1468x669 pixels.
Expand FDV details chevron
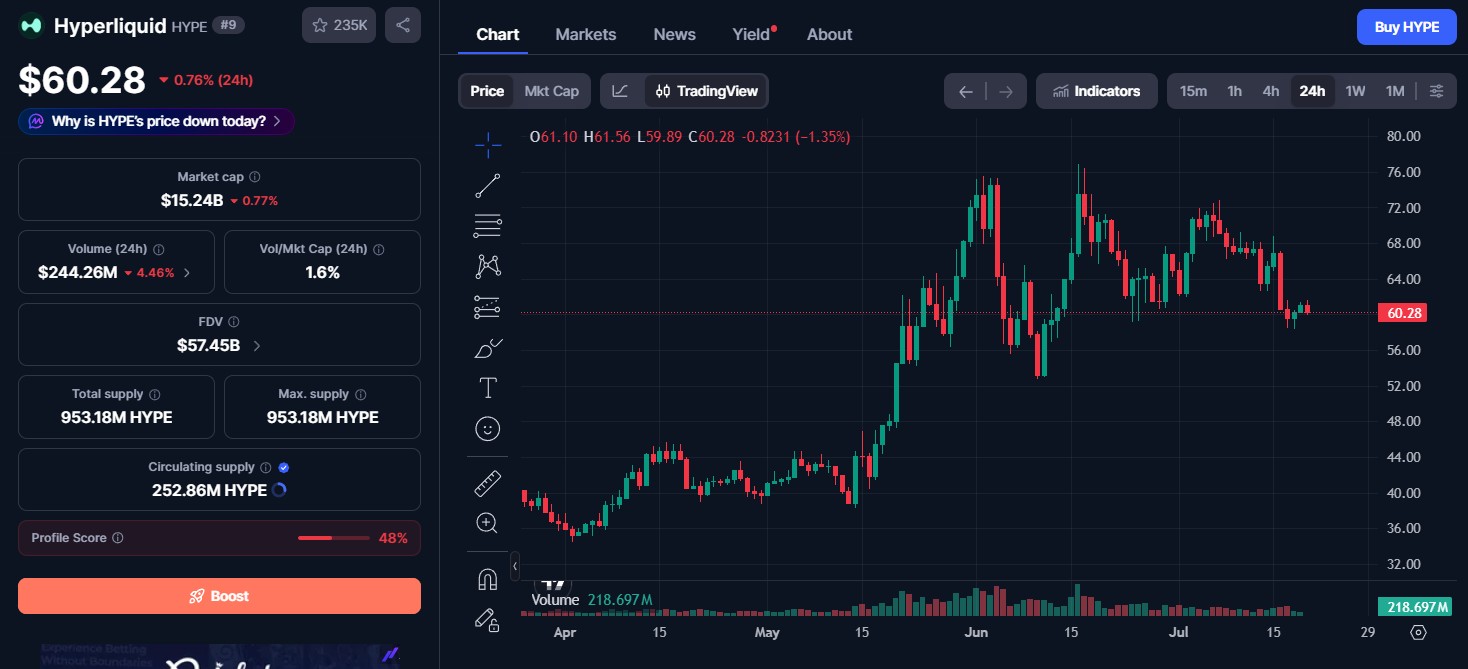(257, 345)
